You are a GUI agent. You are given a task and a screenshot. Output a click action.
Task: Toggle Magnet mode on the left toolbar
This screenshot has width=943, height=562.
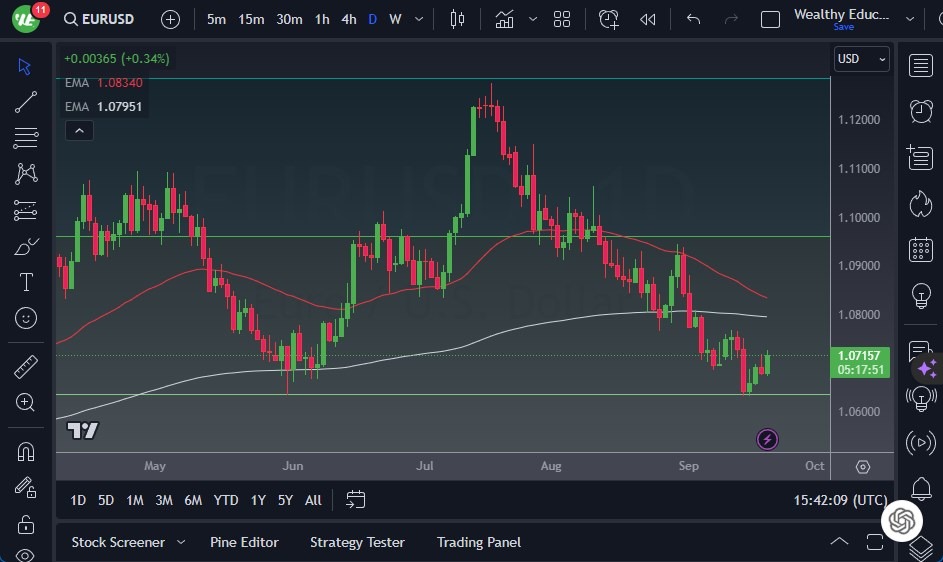click(x=26, y=451)
